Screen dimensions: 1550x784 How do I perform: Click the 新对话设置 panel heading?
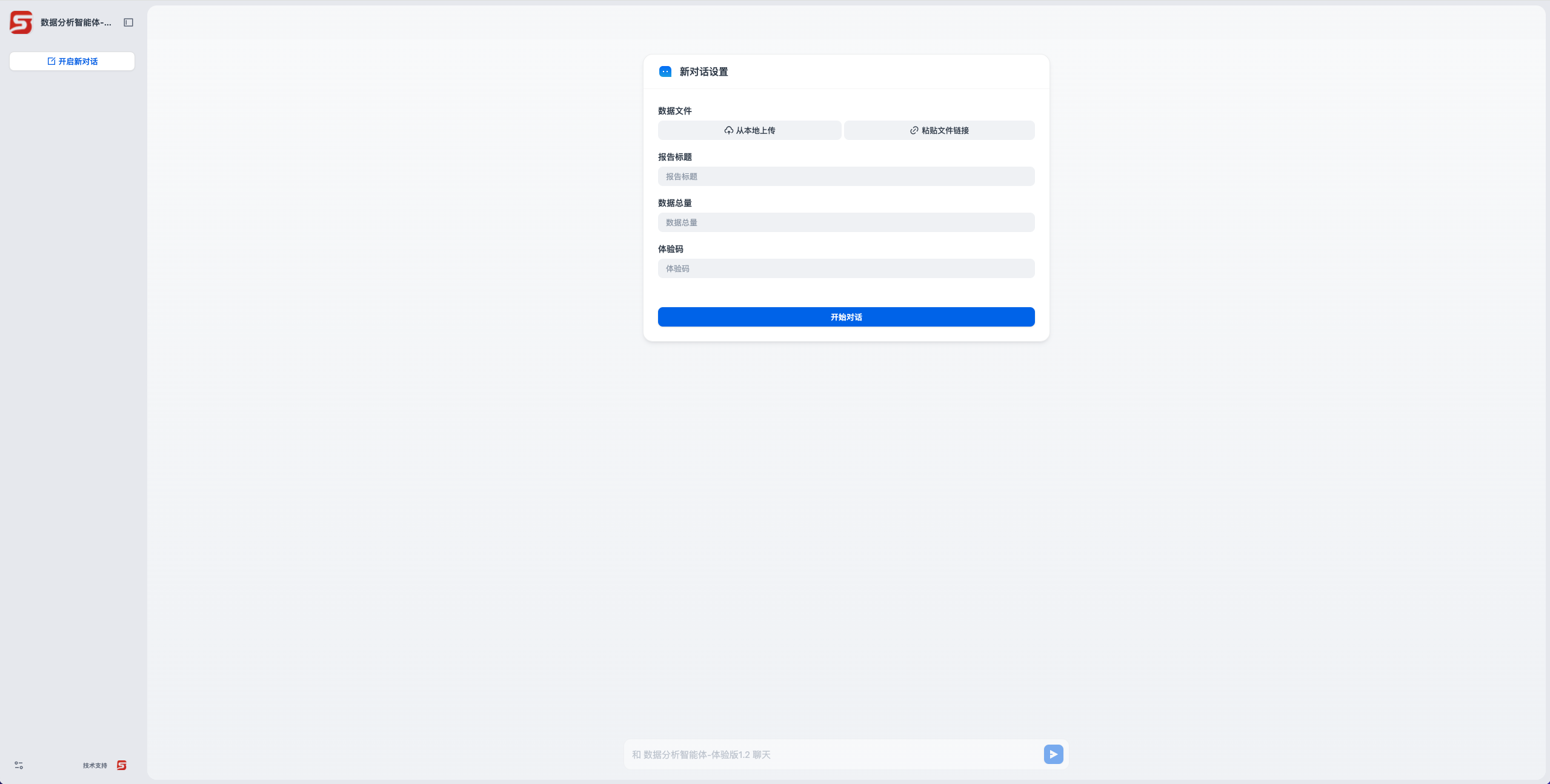pos(703,71)
